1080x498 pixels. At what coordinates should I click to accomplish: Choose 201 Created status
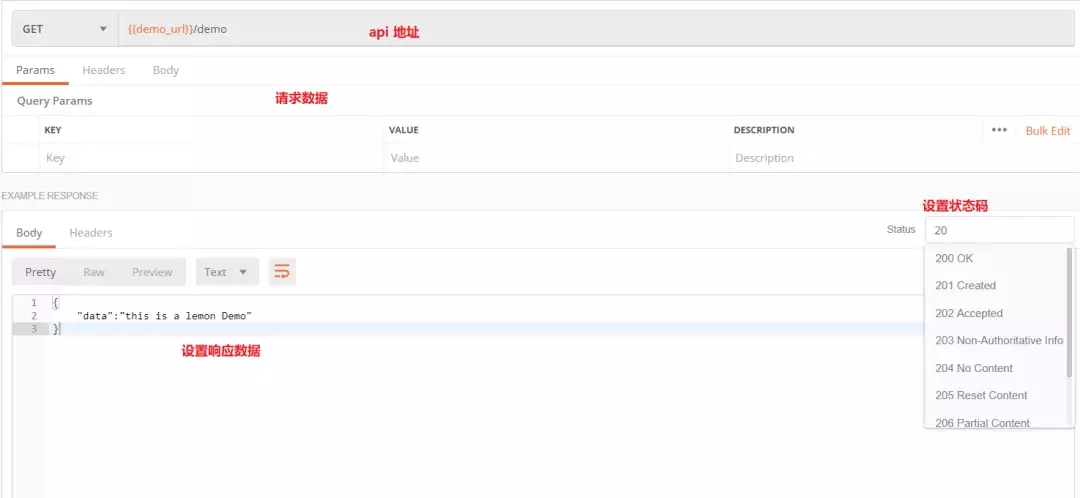point(995,285)
